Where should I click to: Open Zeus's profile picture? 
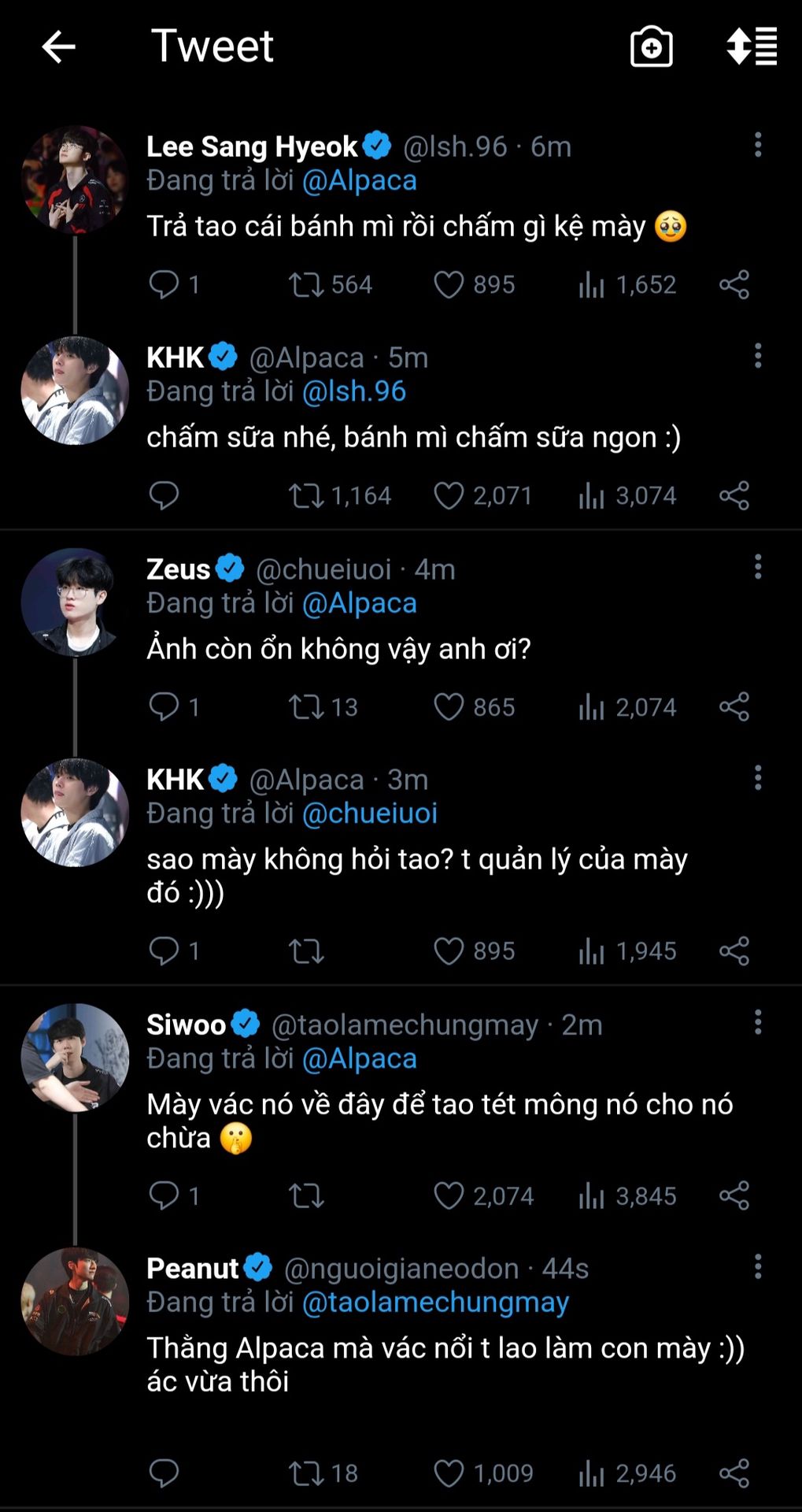[x=75, y=602]
